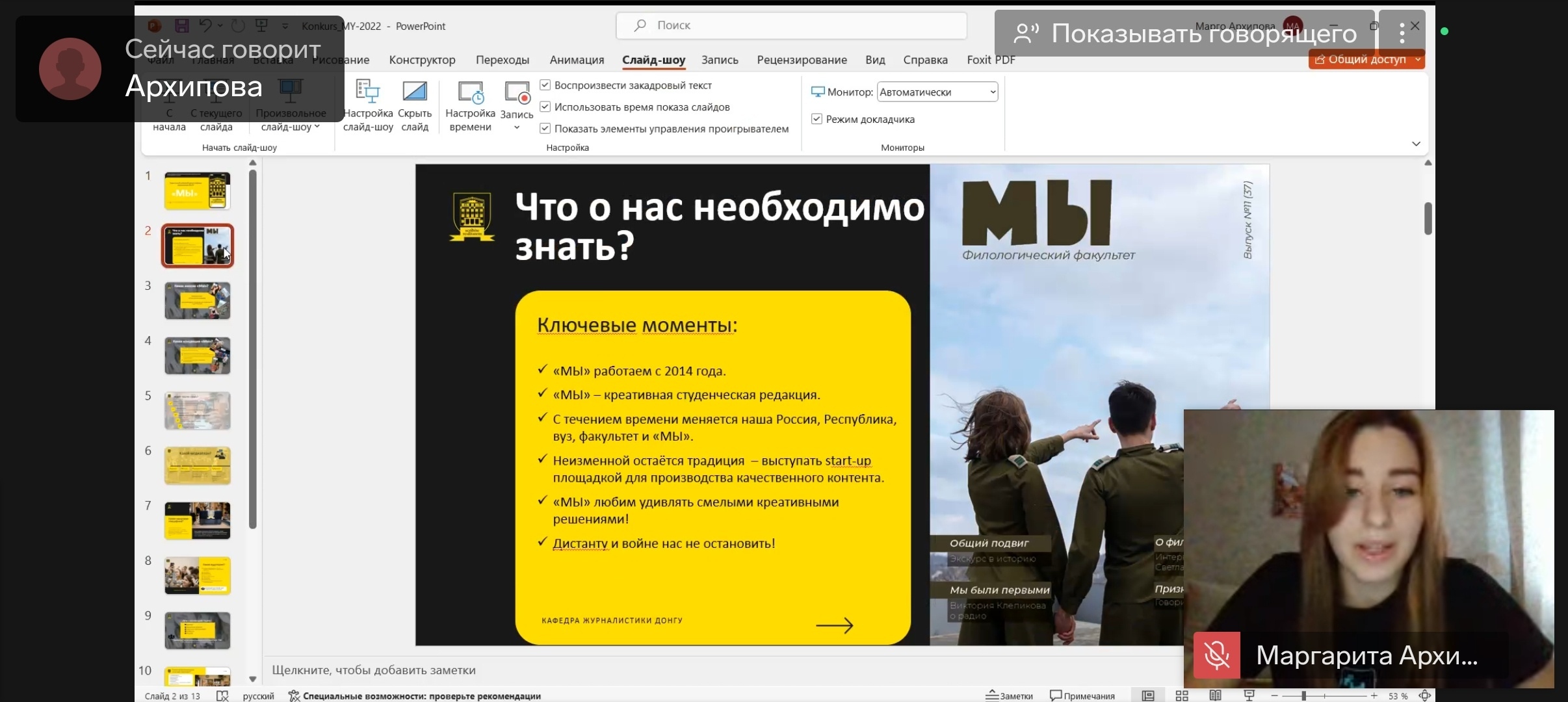The height and width of the screenshot is (702, 1568).
Task: Open the Монитор Автоматически dropdown
Action: (x=937, y=92)
